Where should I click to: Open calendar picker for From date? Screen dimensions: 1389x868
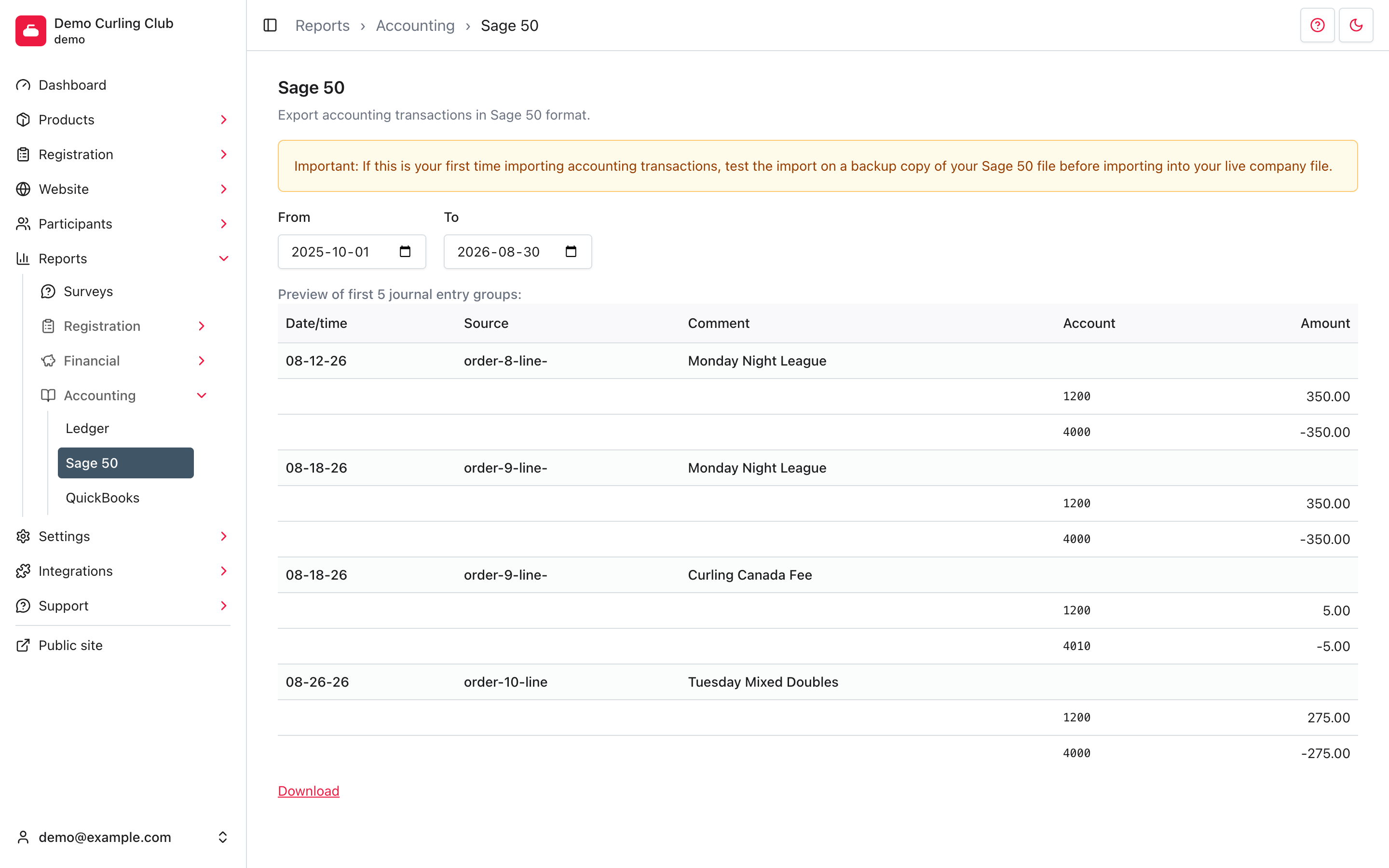coord(405,251)
